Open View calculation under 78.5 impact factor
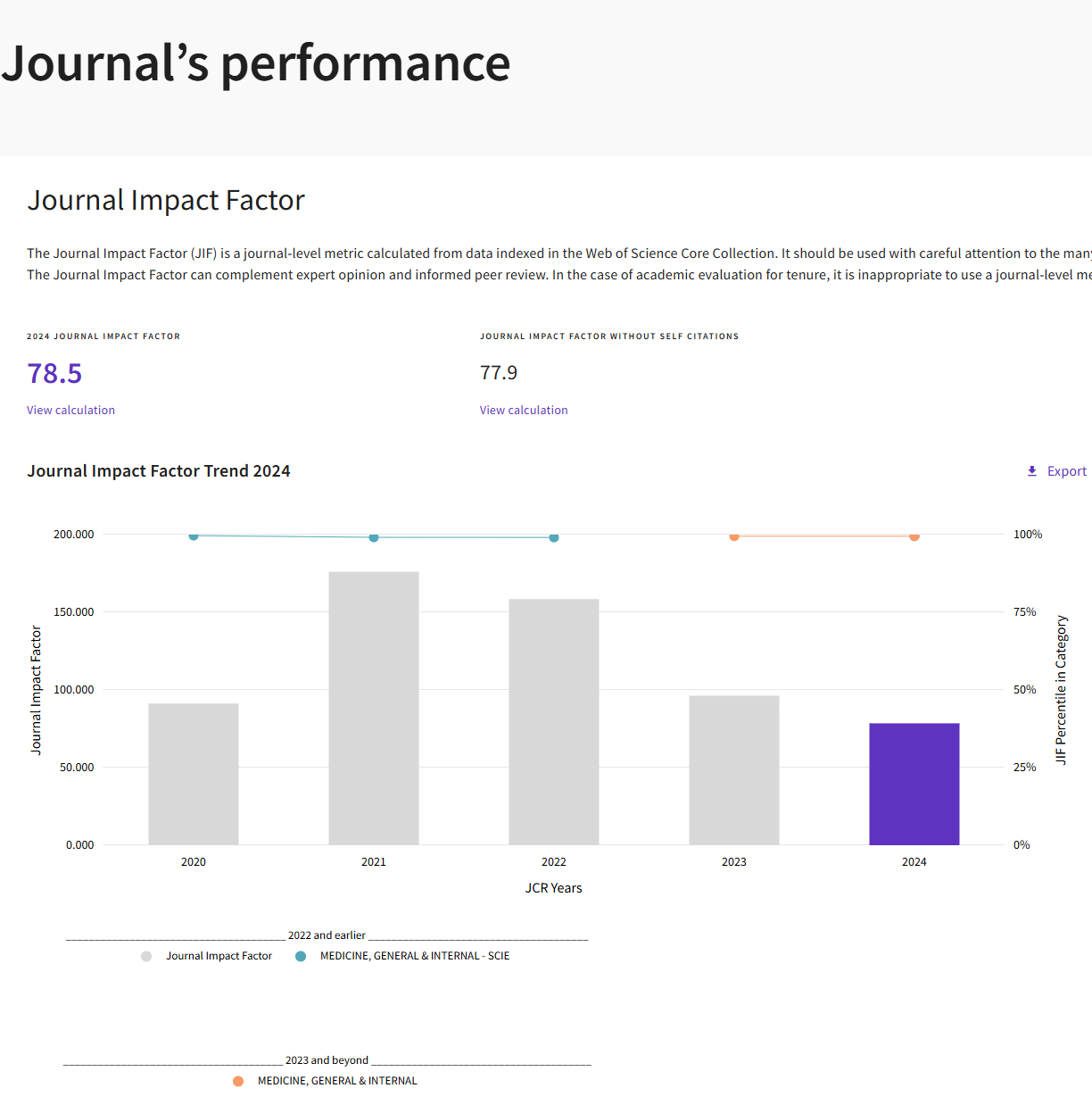Image resolution: width=1092 pixels, height=1113 pixels. 70,411
